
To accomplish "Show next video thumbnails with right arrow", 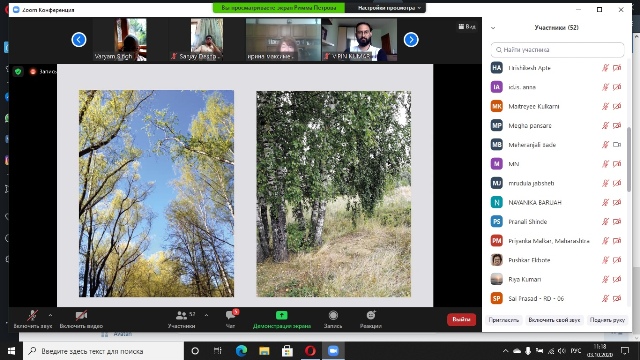I will [x=411, y=40].
